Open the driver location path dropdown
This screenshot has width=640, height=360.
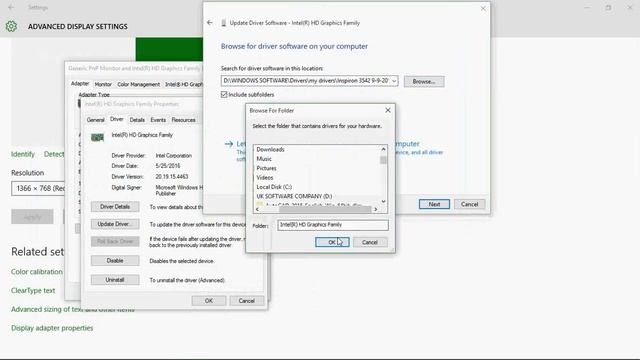coord(394,81)
